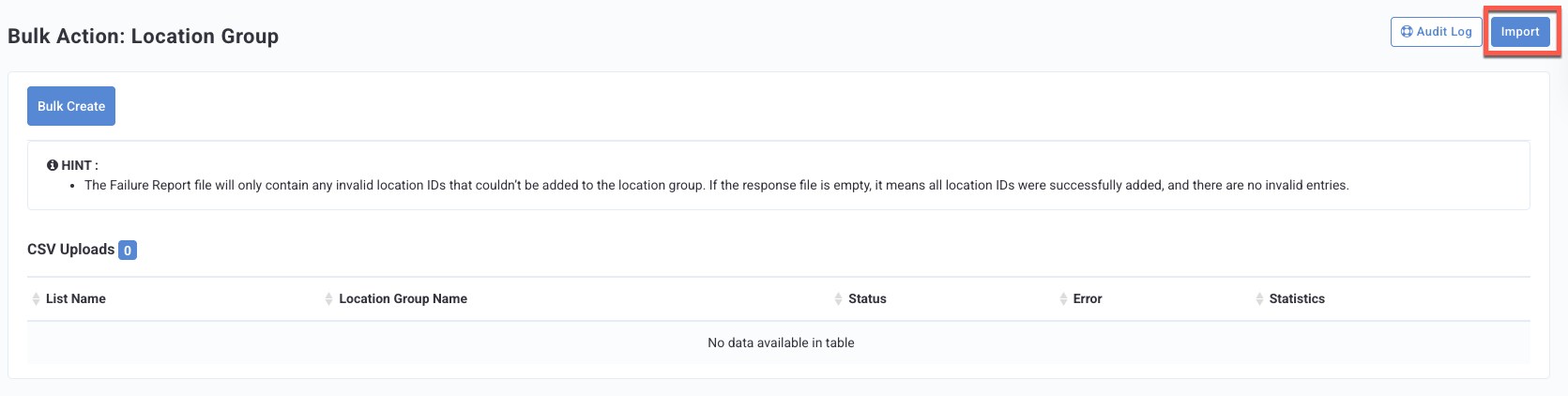
Task: Click the Failure Report hint text
Action: (717, 186)
